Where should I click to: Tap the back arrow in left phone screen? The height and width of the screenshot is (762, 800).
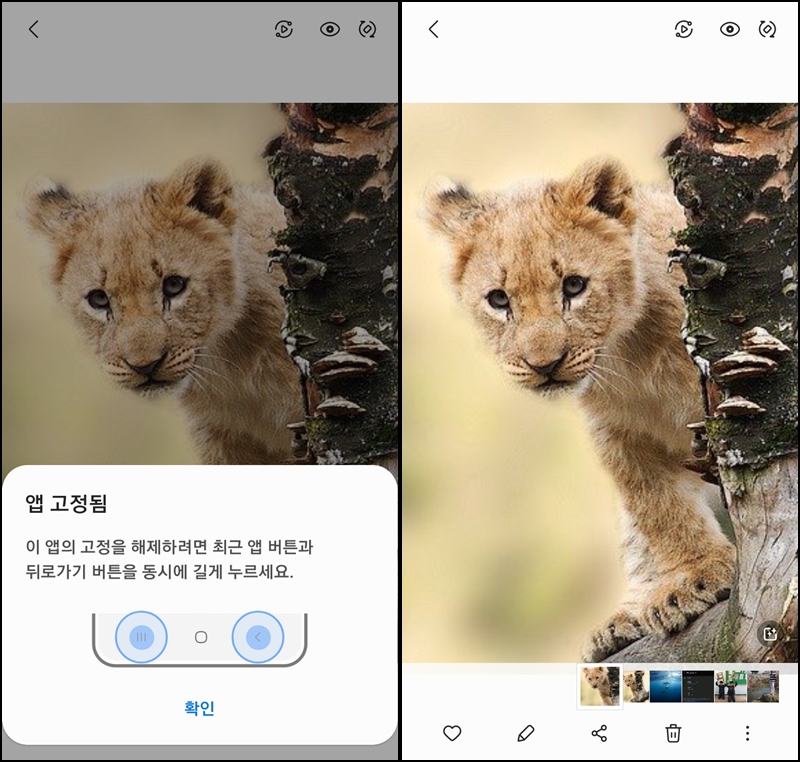point(34,30)
